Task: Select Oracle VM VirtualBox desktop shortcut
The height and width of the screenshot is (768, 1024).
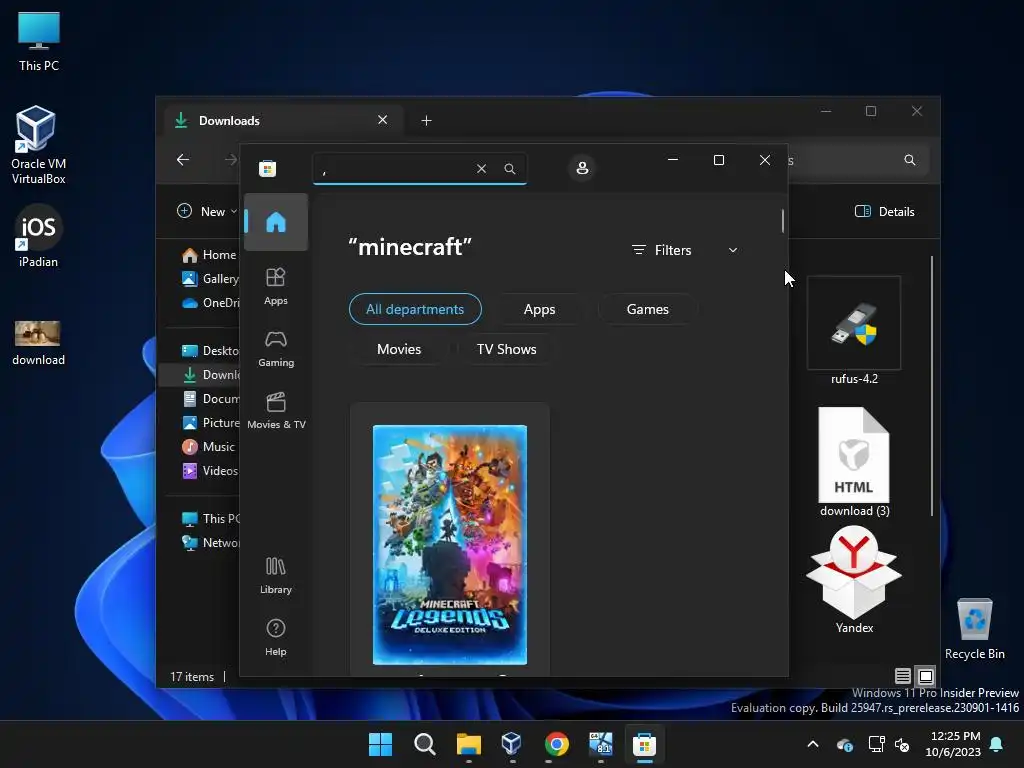Action: pos(39,145)
